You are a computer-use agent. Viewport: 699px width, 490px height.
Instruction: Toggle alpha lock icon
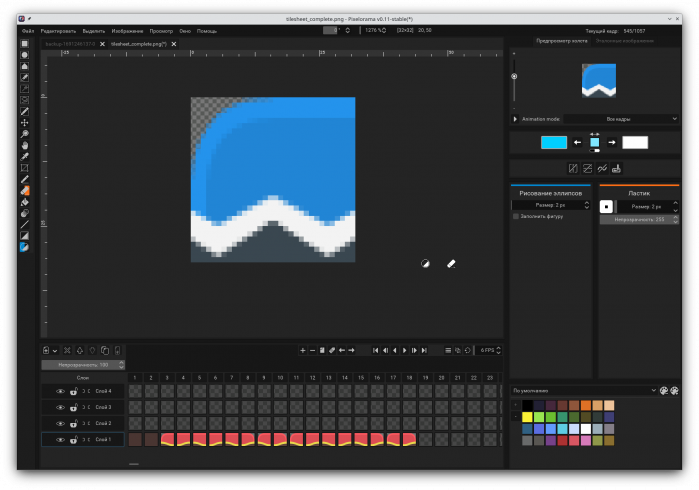tap(617, 169)
